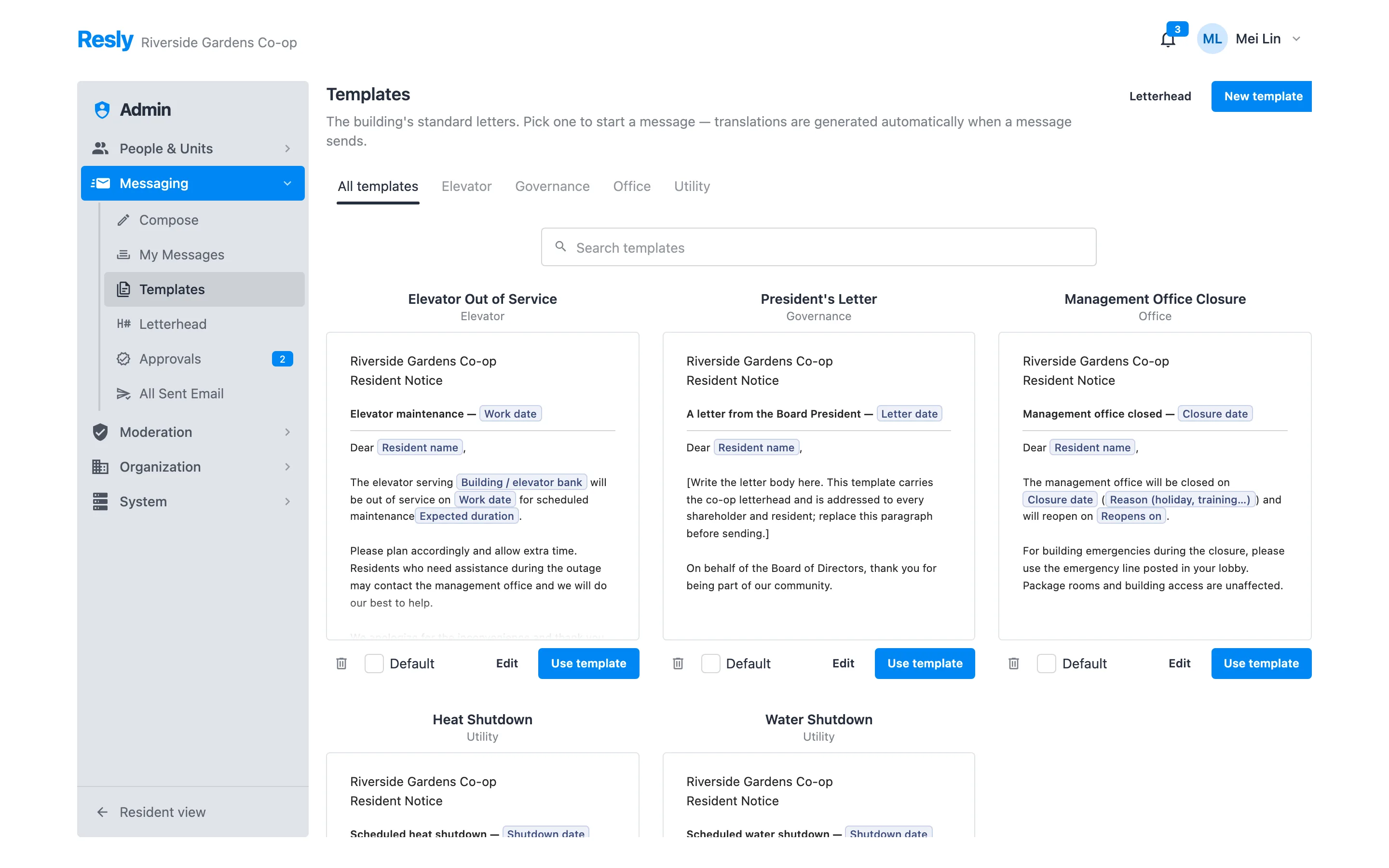Delete the Elevator Out of Service template
The width and height of the screenshot is (1389, 868).
point(341,664)
